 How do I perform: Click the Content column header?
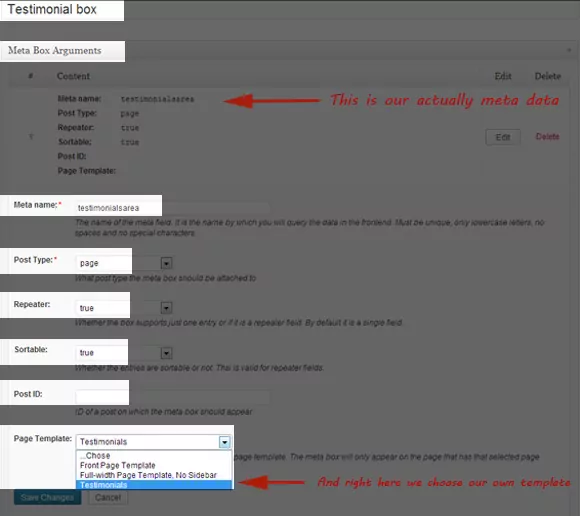click(73, 76)
